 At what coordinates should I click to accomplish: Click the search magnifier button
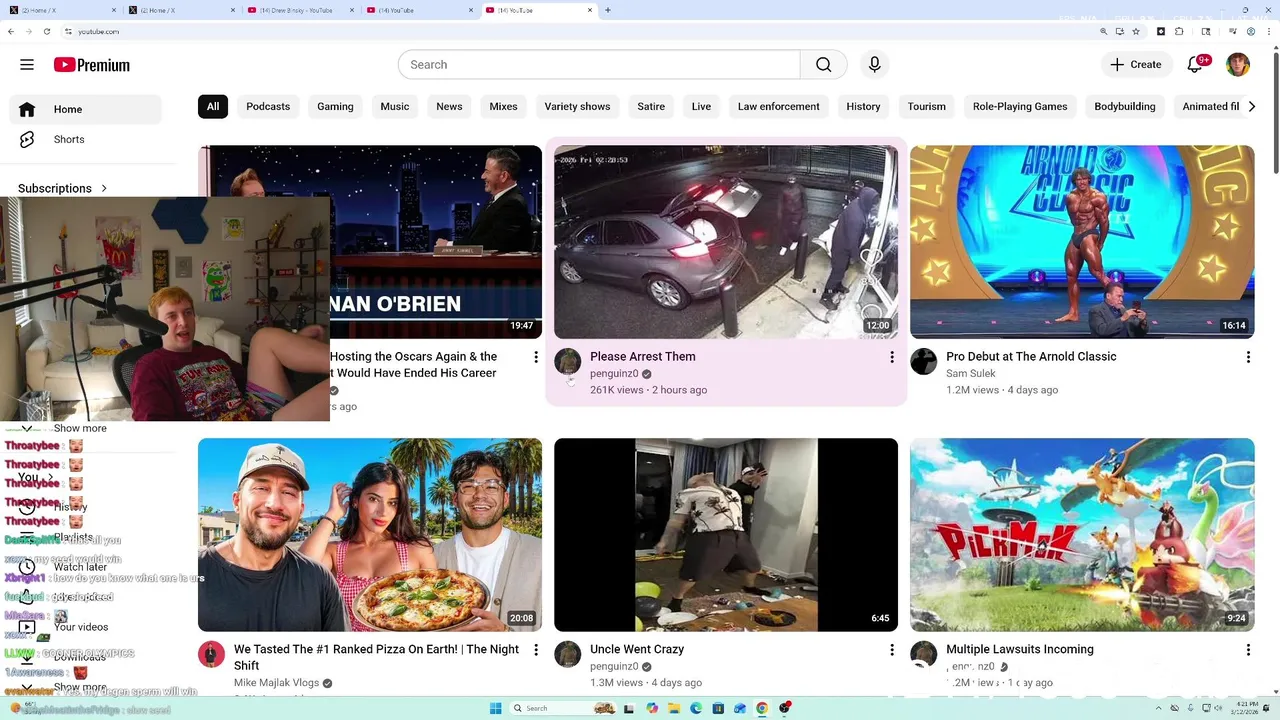click(823, 65)
